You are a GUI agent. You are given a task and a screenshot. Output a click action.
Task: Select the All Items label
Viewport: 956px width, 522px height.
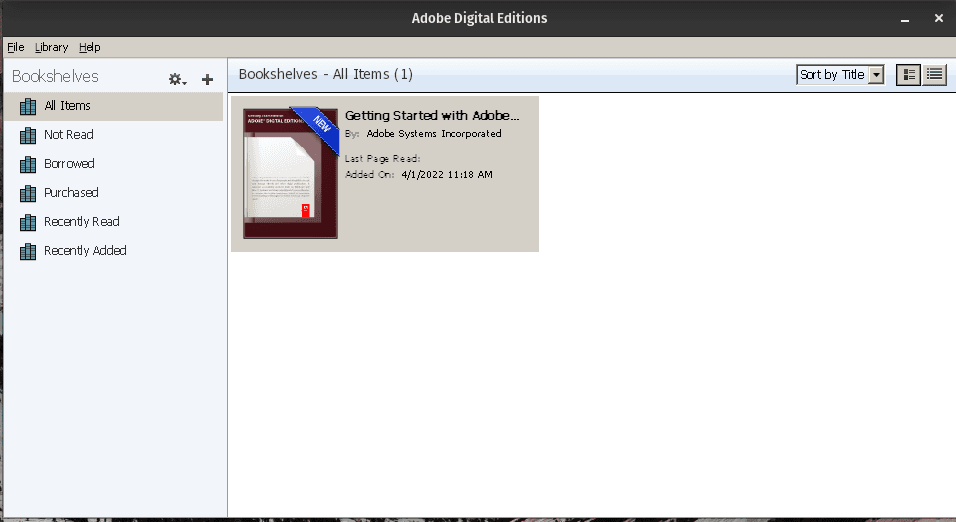pyautogui.click(x=68, y=105)
